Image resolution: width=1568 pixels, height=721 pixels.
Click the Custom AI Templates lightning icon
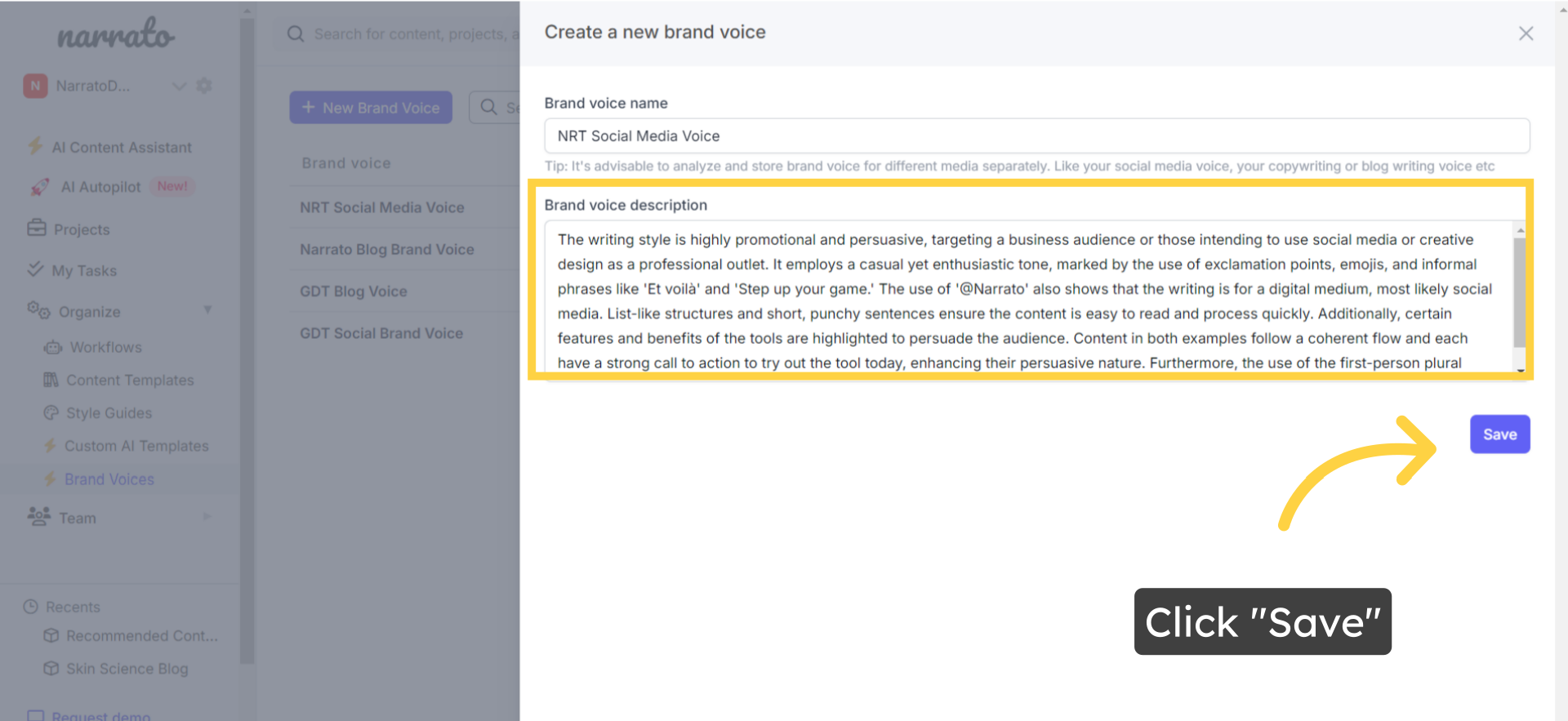[50, 446]
